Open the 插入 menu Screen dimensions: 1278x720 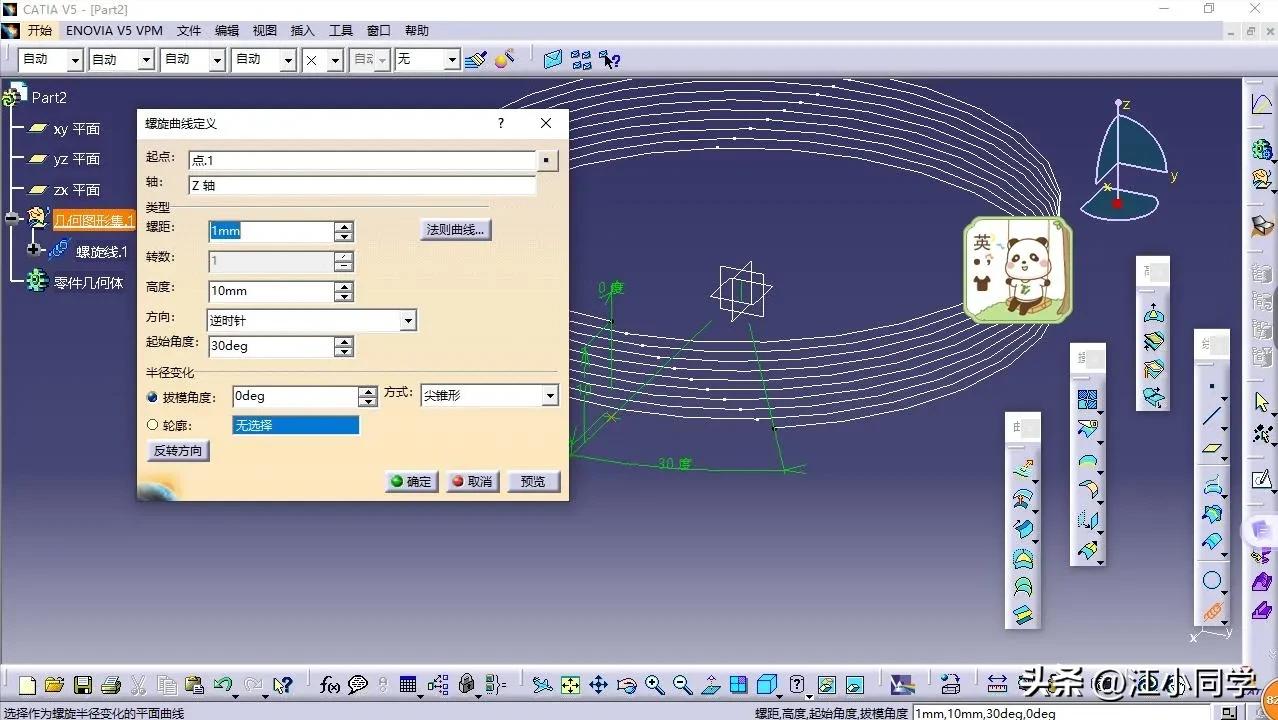tap(302, 31)
